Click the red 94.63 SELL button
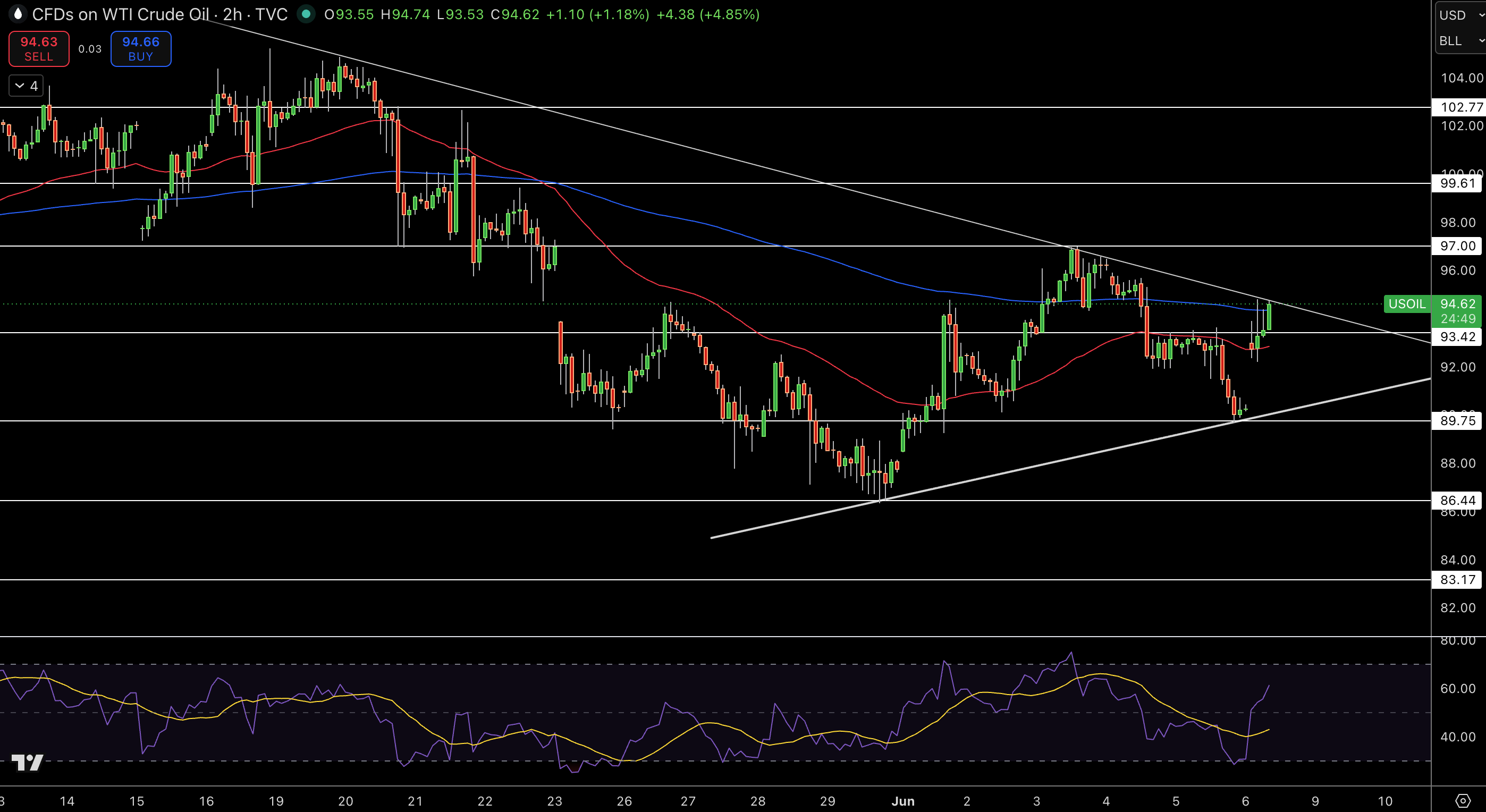Image resolution: width=1486 pixels, height=812 pixels. pyautogui.click(x=39, y=49)
